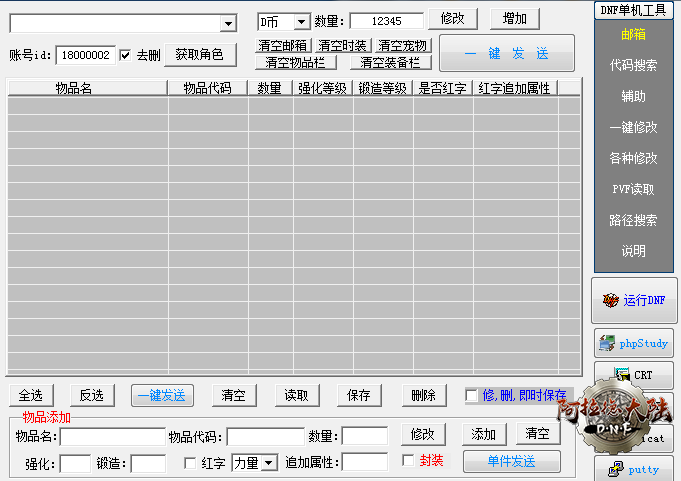The width and height of the screenshot is (681, 481).
Task: Open phpStudy from the side launcher
Action: [x=634, y=344]
